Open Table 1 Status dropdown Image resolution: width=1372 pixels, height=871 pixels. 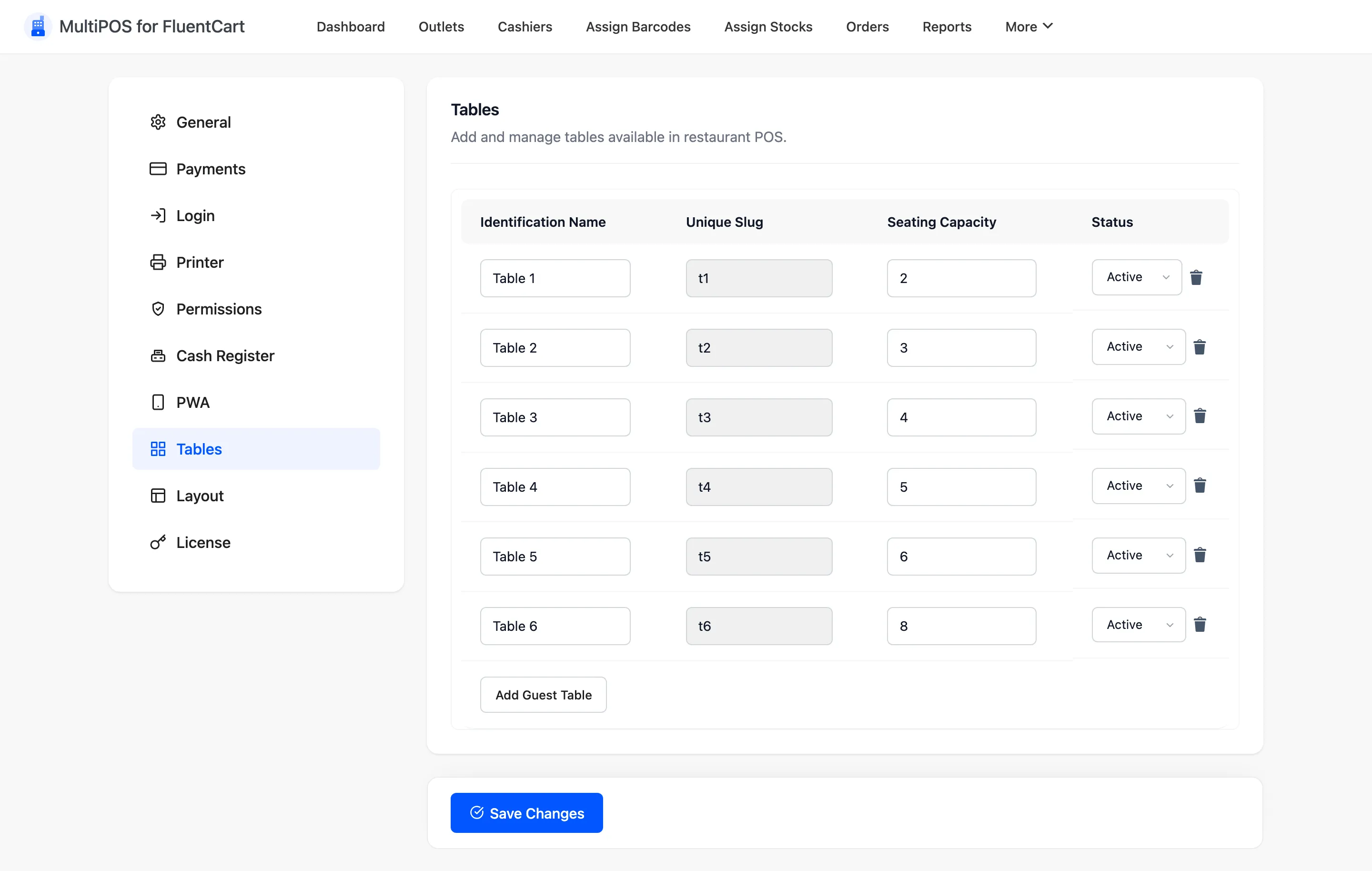(x=1137, y=277)
